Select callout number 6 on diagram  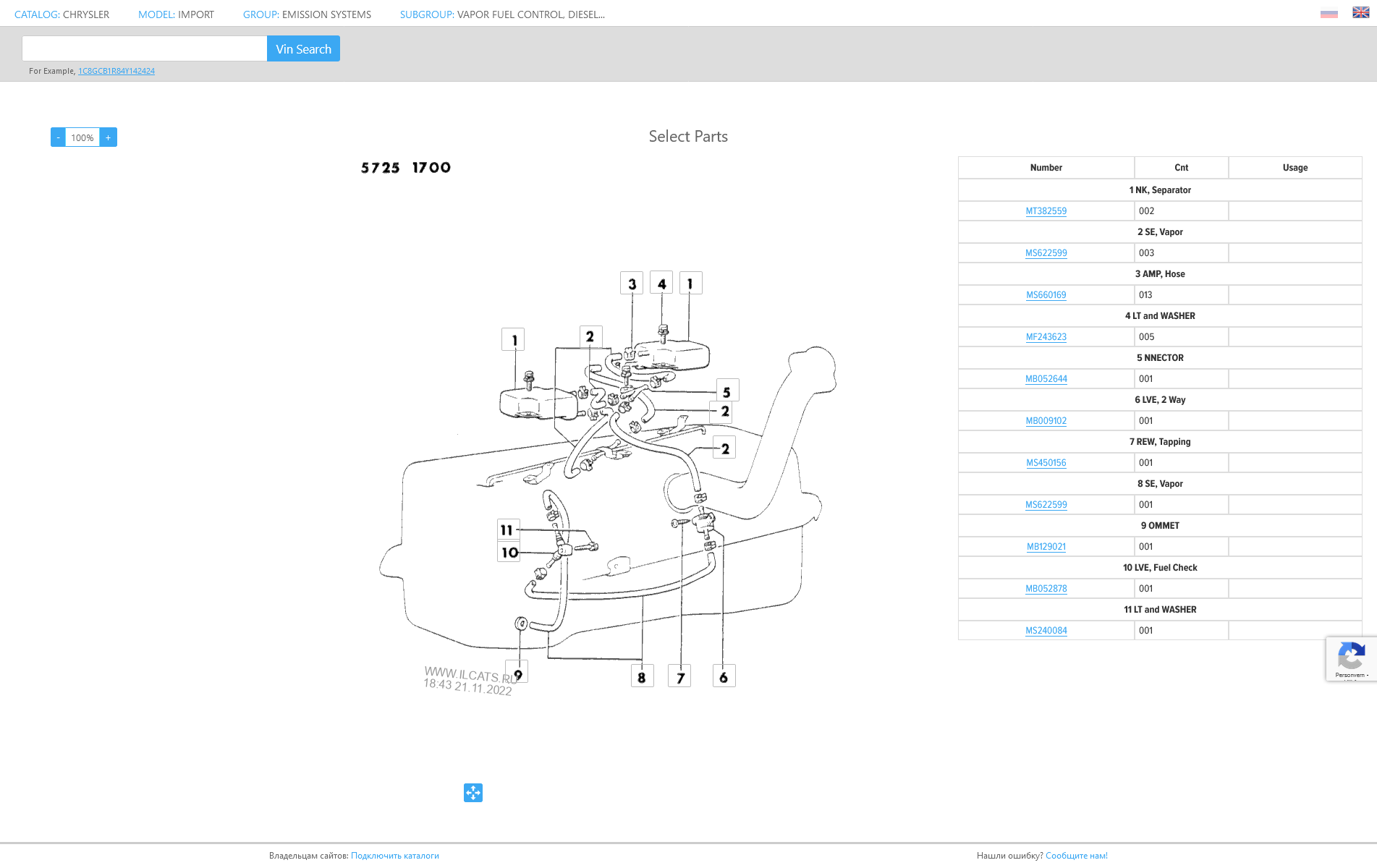(x=724, y=676)
